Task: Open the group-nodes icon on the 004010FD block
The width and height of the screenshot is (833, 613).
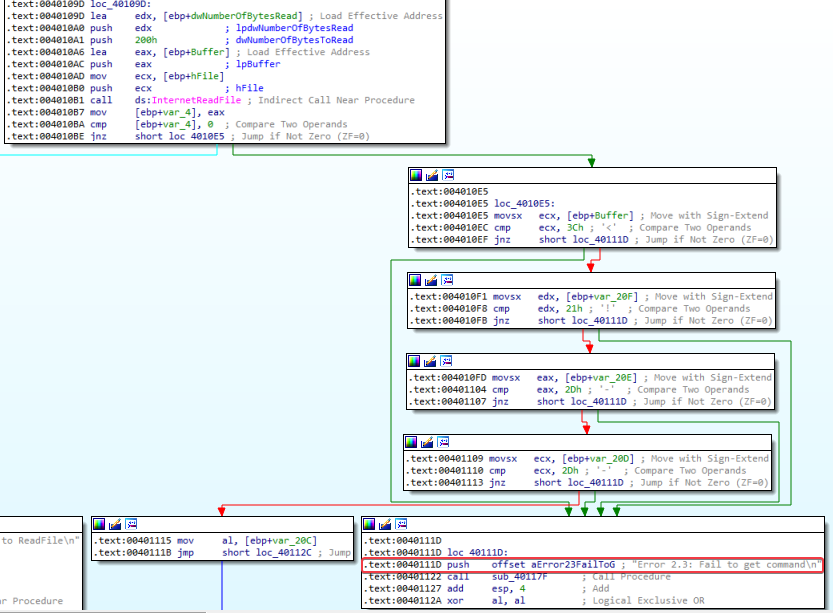Action: (448, 359)
